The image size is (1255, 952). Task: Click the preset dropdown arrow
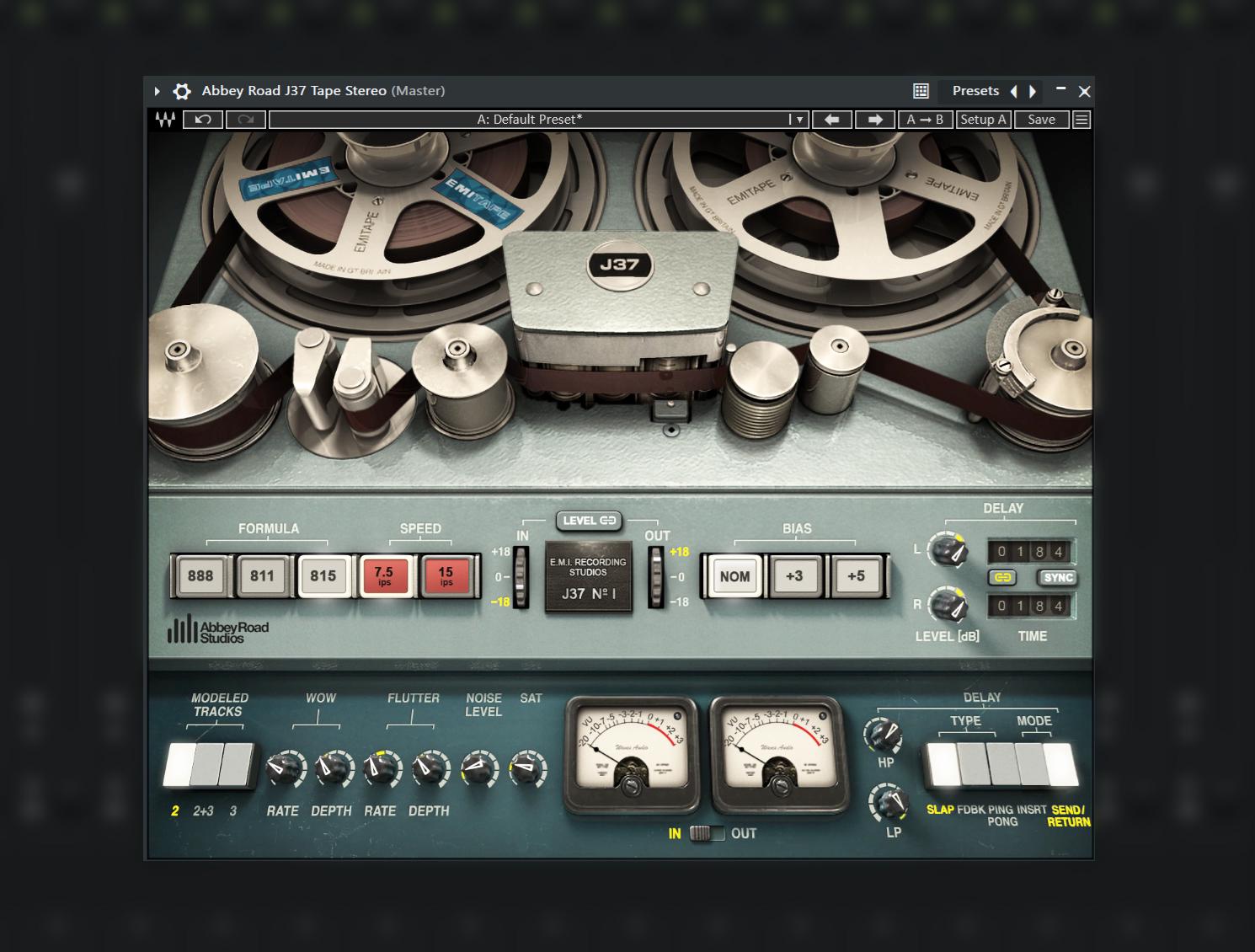click(798, 120)
